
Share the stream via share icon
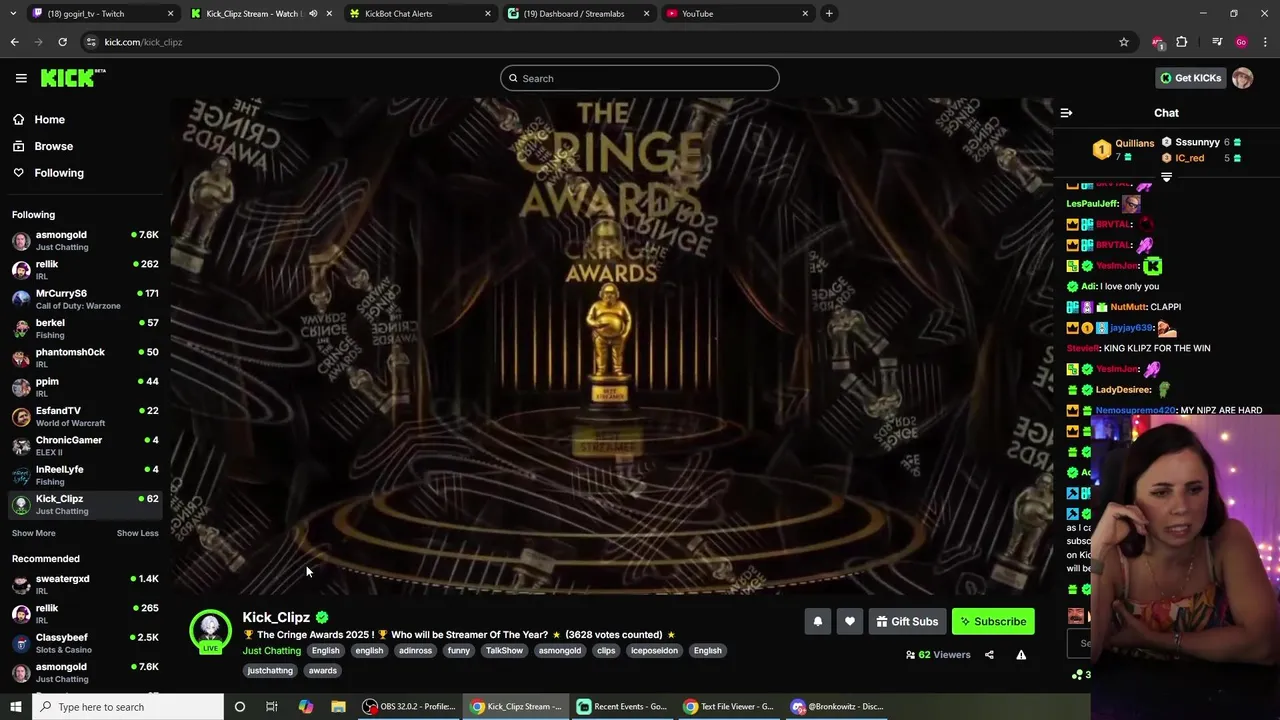(989, 655)
